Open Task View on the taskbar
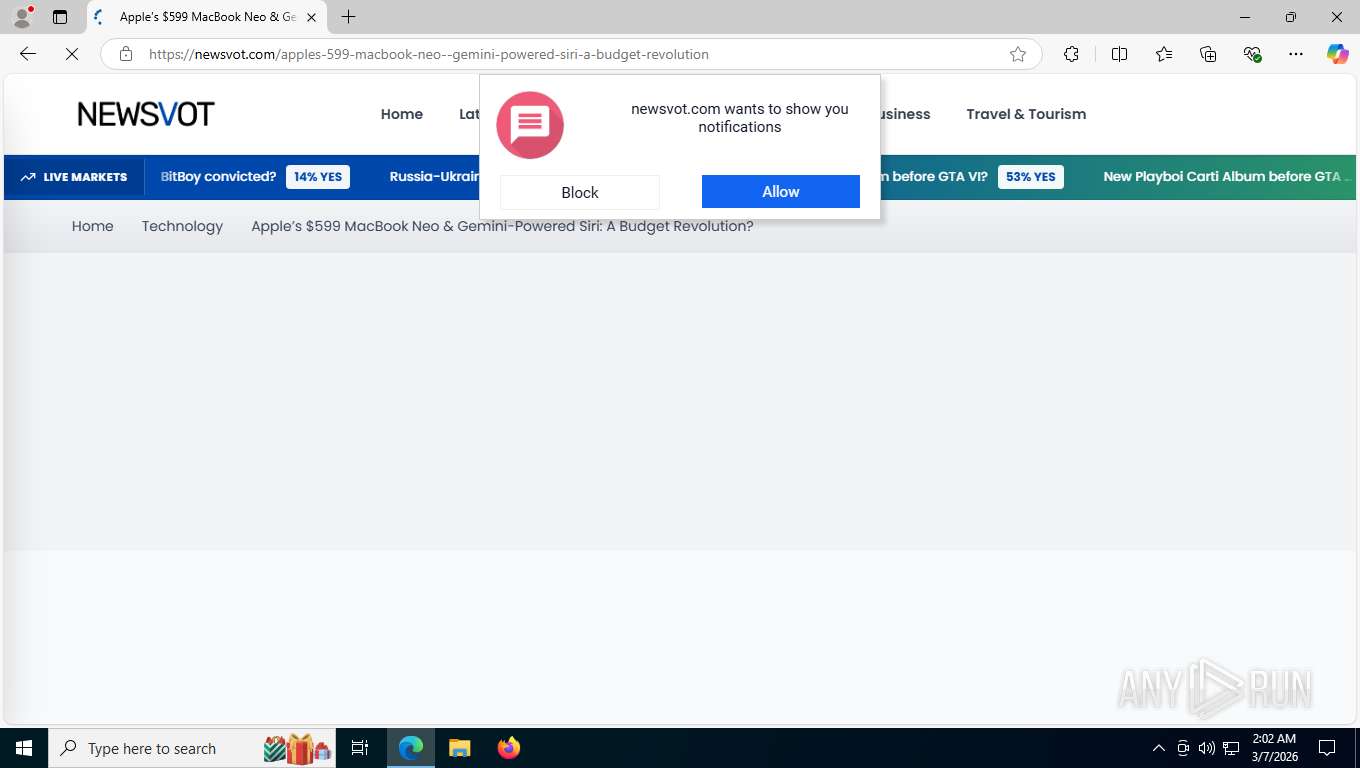Screen dimensions: 1360x768 360,748
